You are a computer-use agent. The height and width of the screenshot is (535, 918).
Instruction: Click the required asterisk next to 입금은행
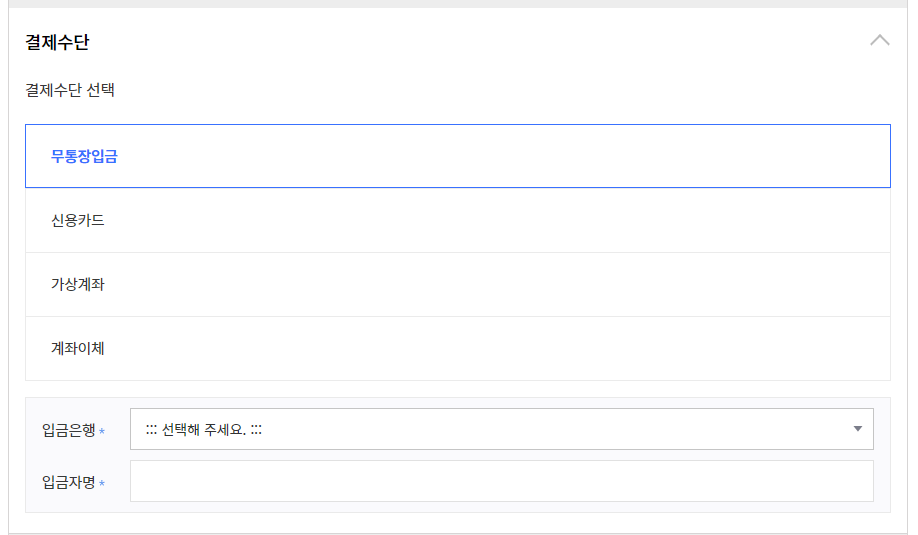[102, 431]
